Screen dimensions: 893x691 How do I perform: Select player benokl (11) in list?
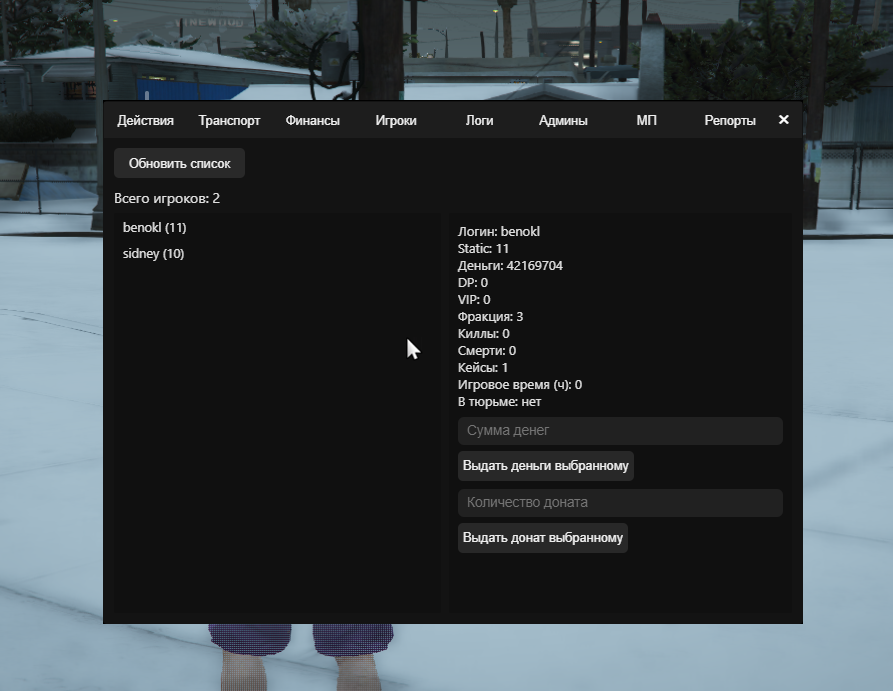[154, 228]
